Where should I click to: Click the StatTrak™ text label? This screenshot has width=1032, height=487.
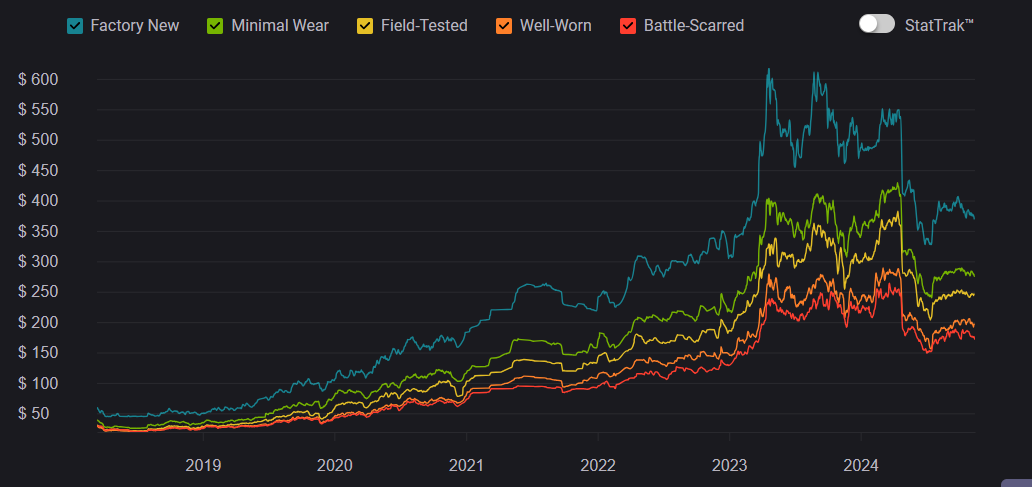(x=939, y=25)
